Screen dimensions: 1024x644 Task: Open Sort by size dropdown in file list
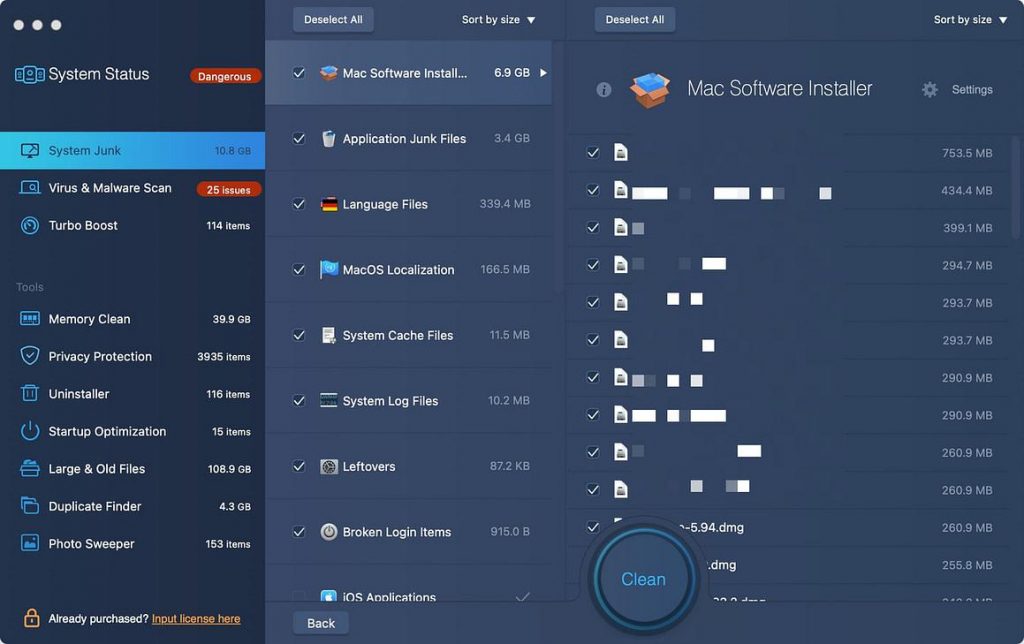pos(970,20)
